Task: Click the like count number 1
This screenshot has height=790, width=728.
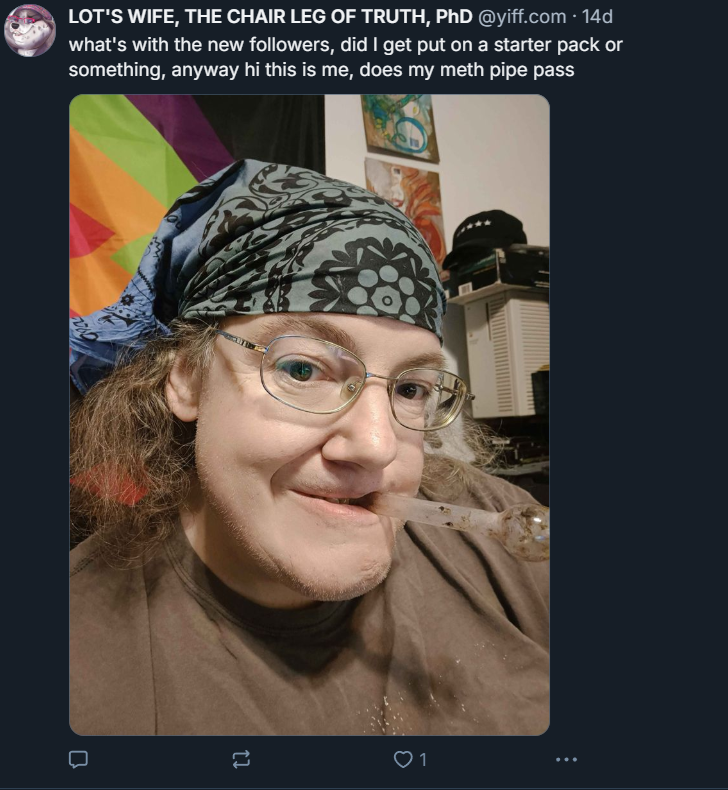Action: pyautogui.click(x=423, y=759)
